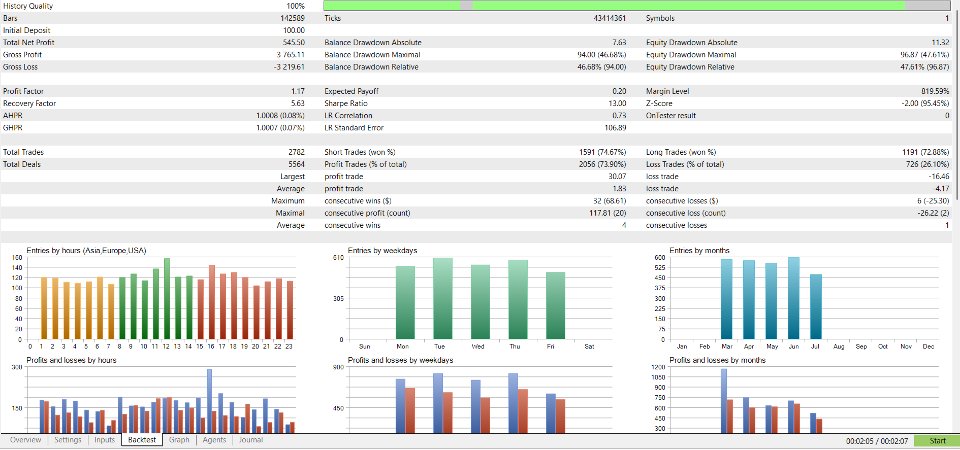Open the Overview tab
This screenshot has height=450, width=960.
26,440
